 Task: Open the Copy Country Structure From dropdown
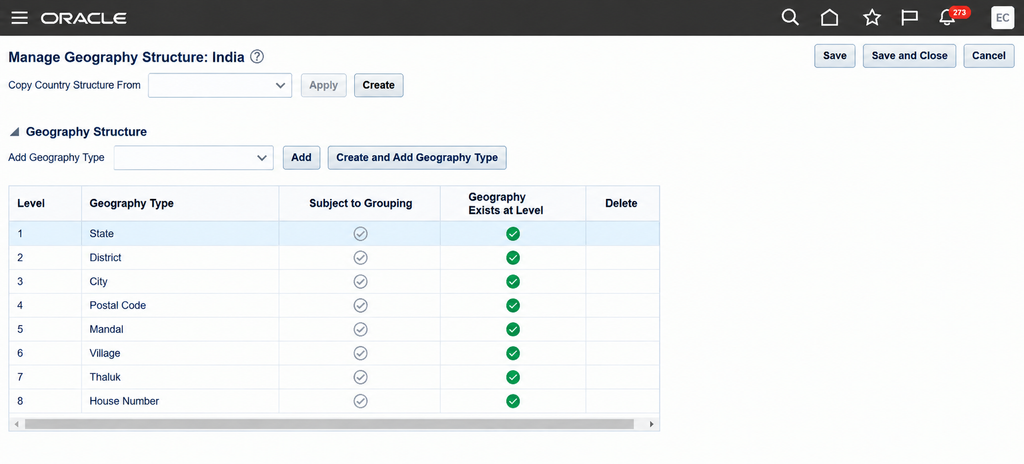tap(220, 85)
